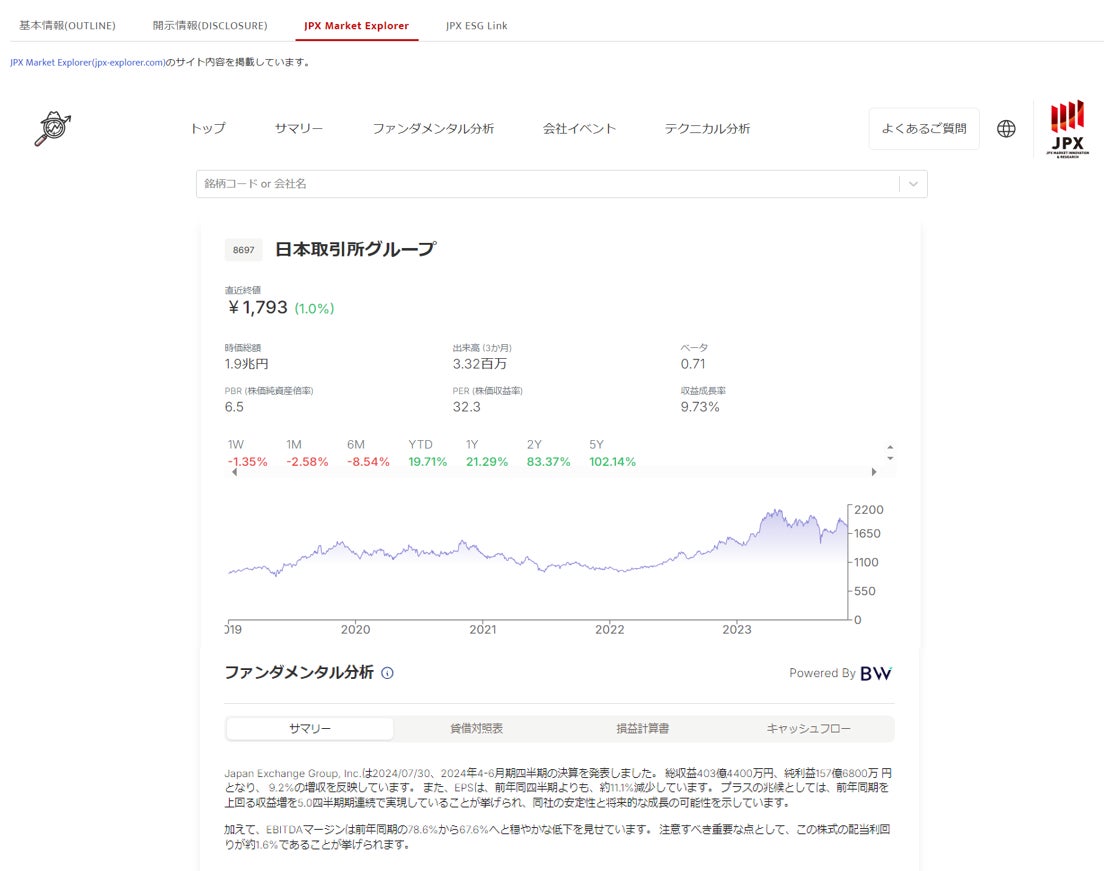This screenshot has height=871, width=1104.
Task: Select the 1W performance period
Action: click(247, 453)
